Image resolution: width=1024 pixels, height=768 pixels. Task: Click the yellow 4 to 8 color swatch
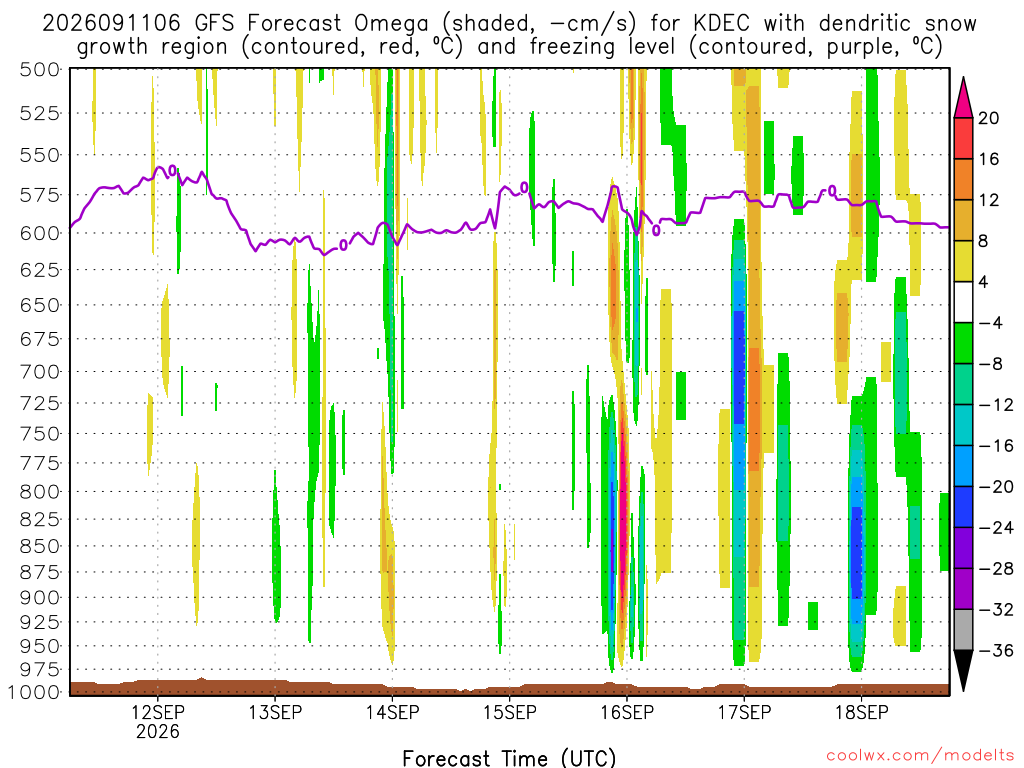tap(963, 261)
